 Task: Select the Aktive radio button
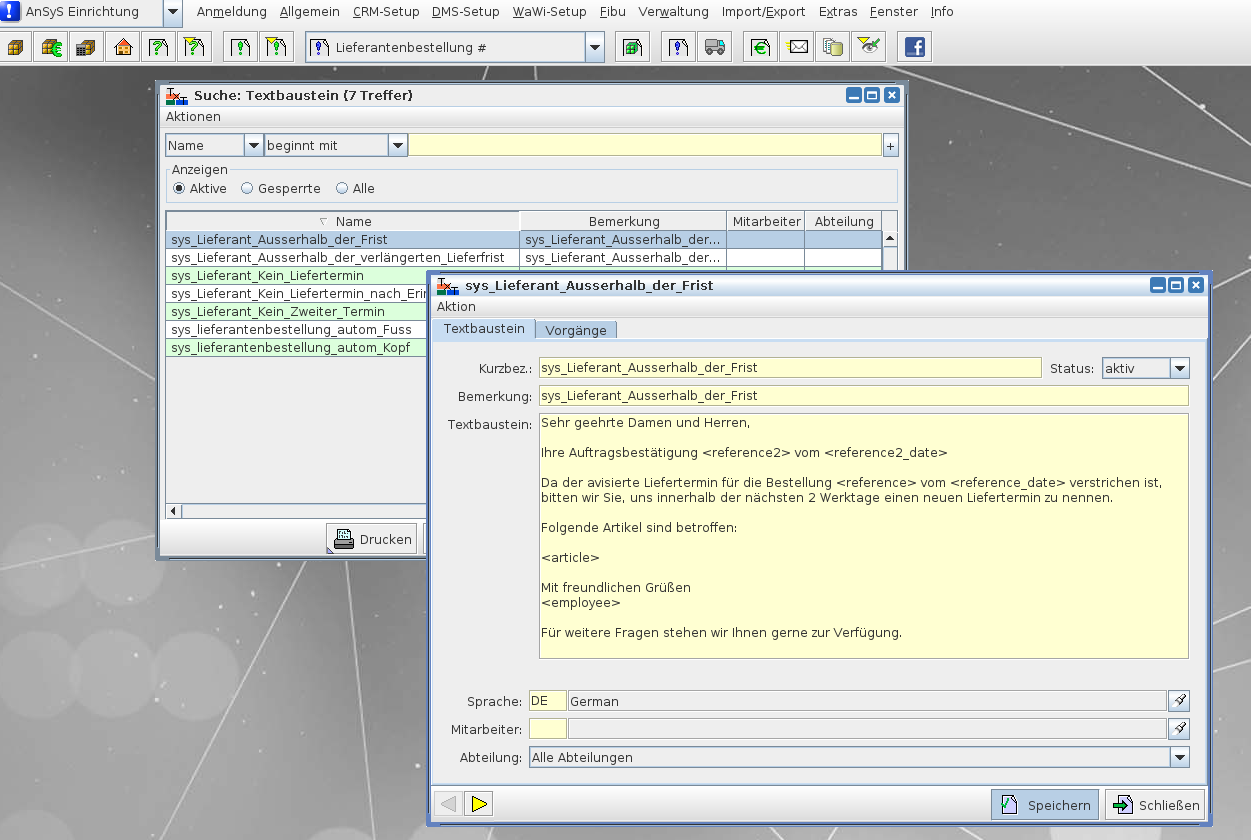(x=179, y=188)
